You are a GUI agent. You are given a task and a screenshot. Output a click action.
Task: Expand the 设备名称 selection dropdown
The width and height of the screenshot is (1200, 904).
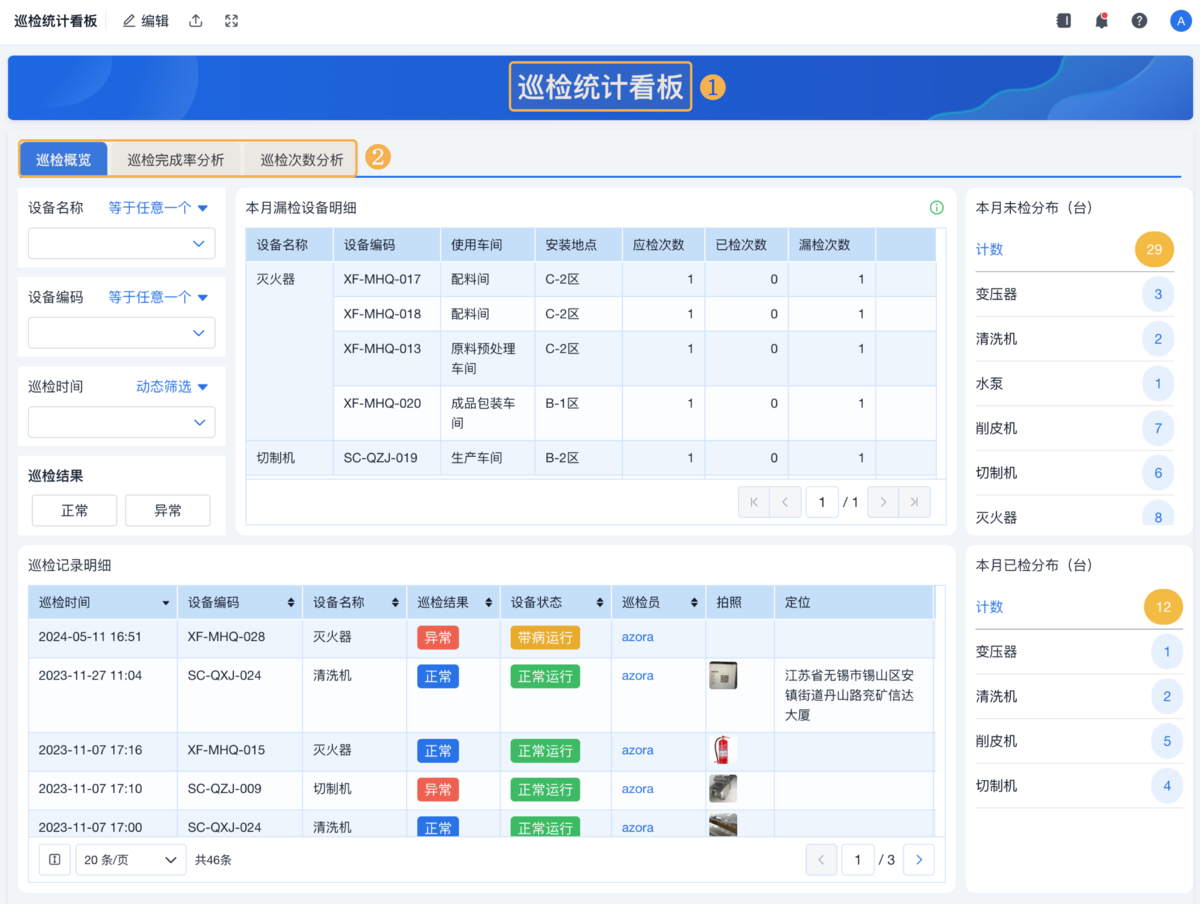pyautogui.click(x=121, y=243)
